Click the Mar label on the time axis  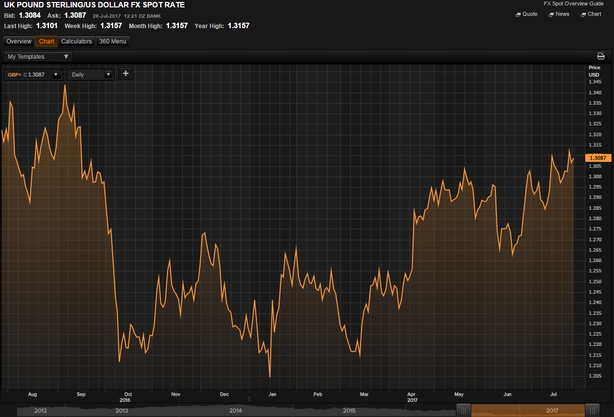[x=364, y=394]
